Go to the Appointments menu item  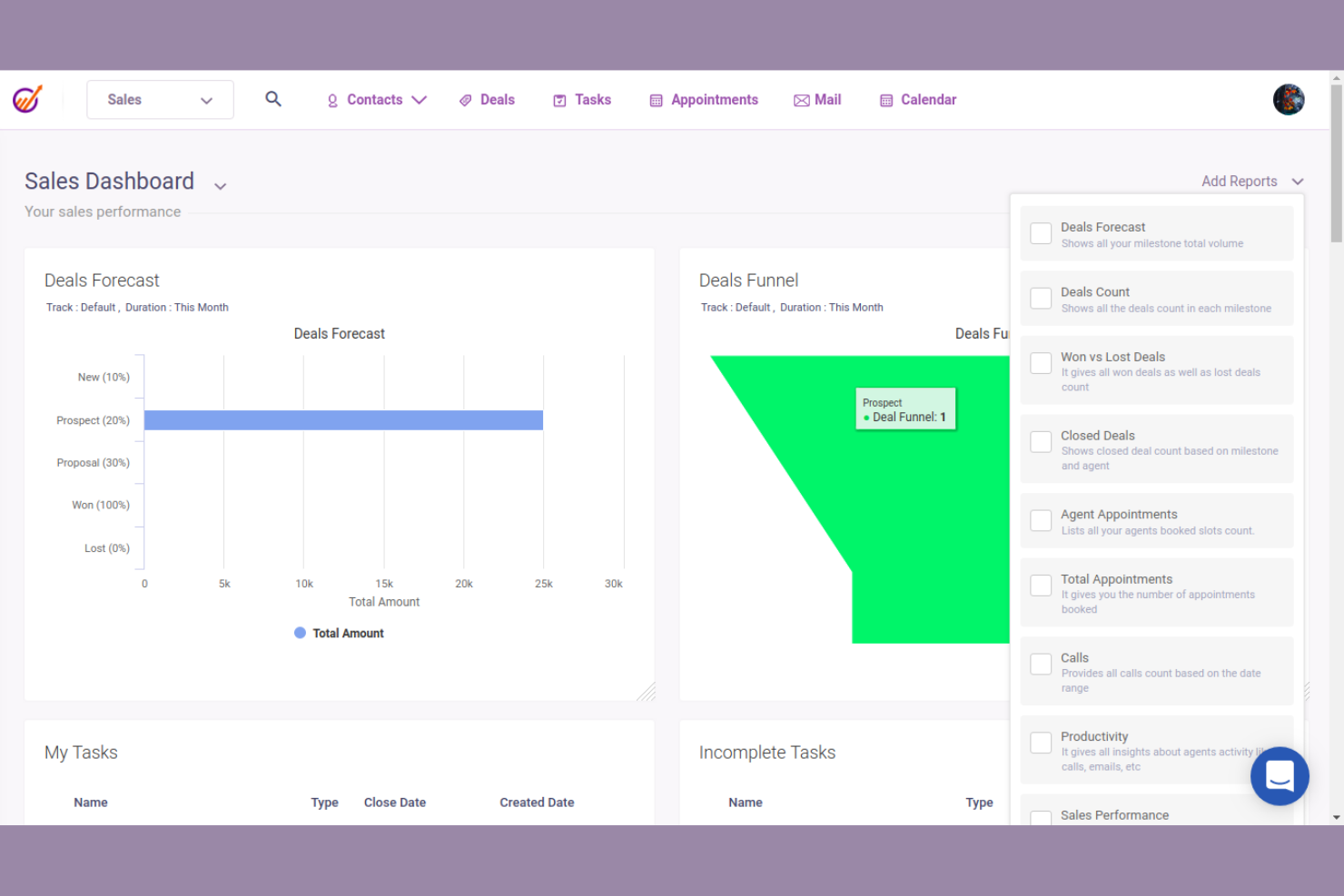714,100
